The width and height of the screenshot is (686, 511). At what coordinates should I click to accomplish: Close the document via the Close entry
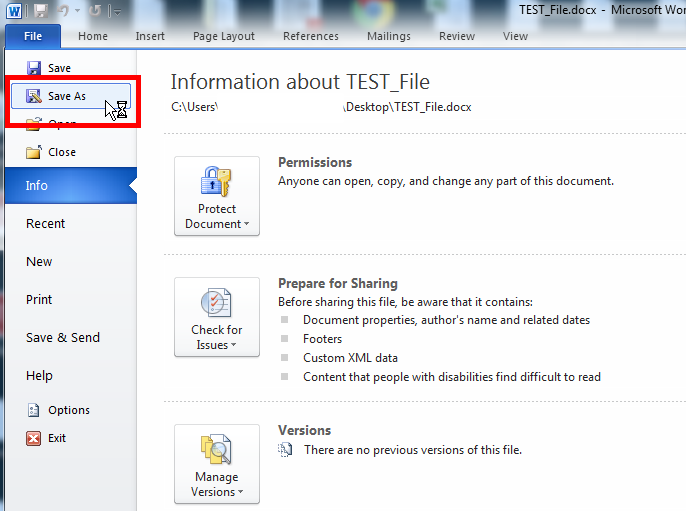(61, 152)
